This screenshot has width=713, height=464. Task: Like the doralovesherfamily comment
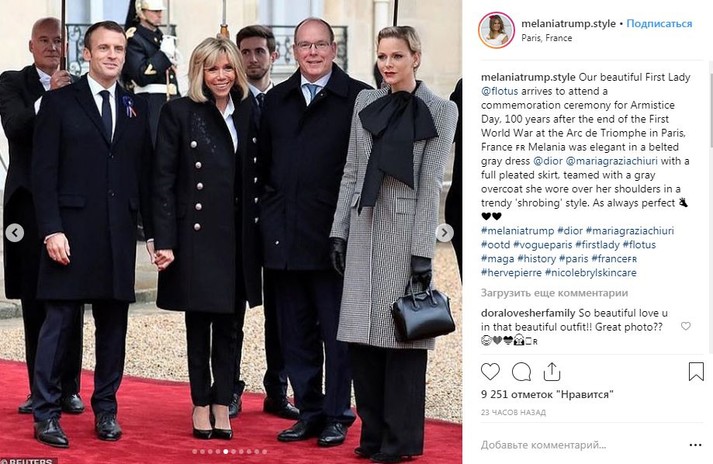click(x=686, y=326)
